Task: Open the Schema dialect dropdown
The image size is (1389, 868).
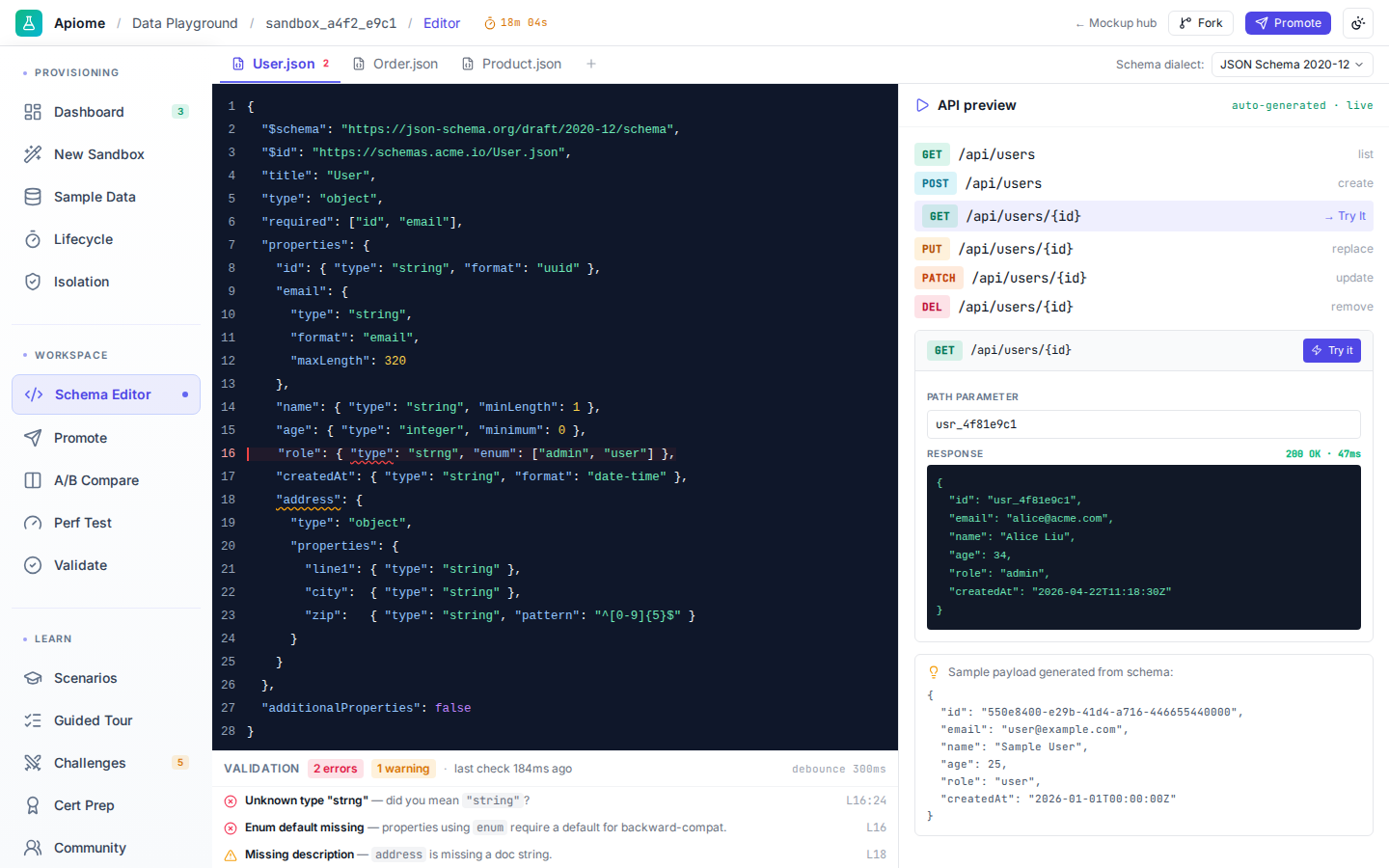Action: point(1292,65)
